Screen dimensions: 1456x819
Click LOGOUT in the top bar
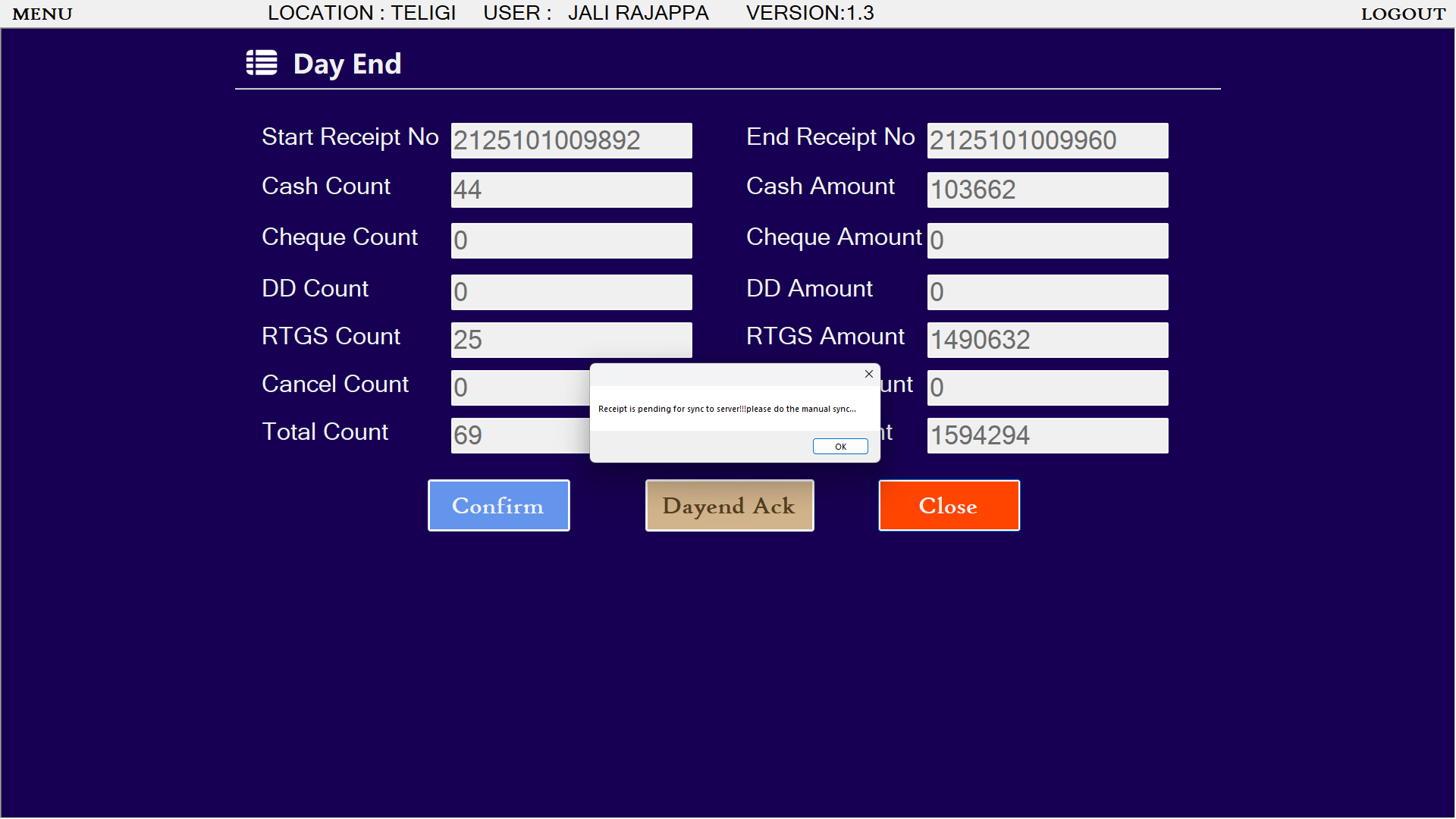pyautogui.click(x=1403, y=14)
